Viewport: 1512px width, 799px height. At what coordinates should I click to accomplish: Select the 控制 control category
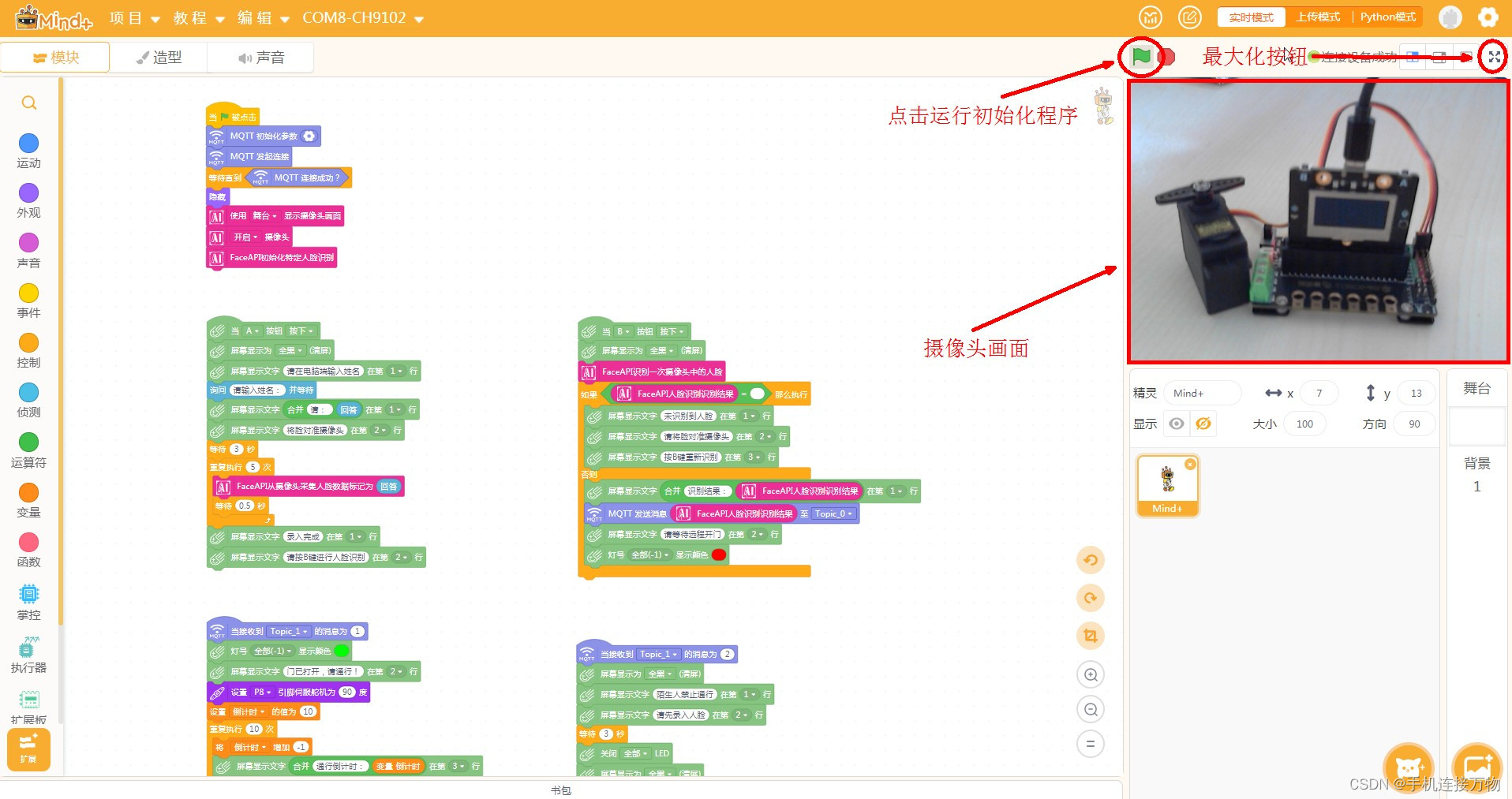(28, 351)
